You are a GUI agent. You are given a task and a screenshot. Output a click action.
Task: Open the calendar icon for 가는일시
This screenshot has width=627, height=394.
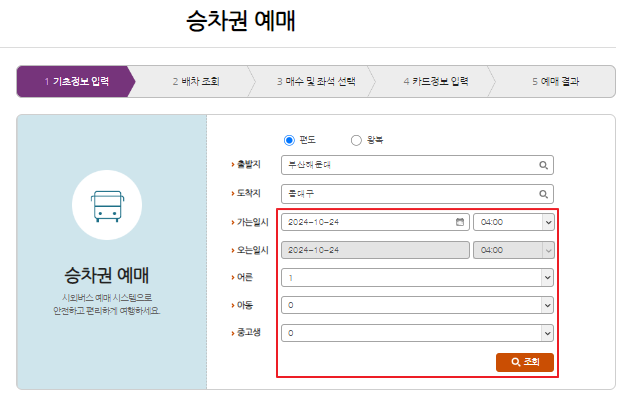[460, 222]
